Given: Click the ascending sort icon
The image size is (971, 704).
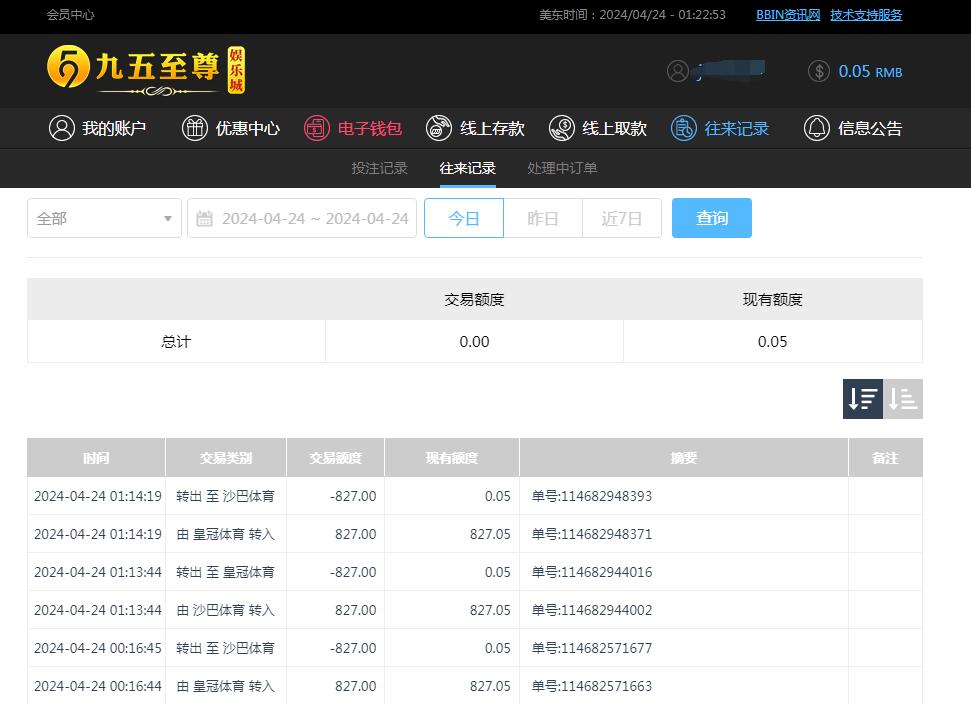Looking at the screenshot, I should (903, 399).
